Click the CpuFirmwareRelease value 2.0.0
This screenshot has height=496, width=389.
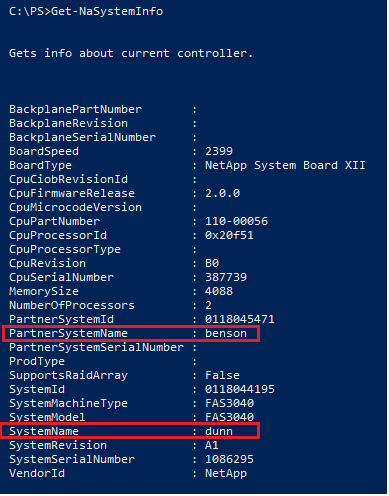point(222,193)
